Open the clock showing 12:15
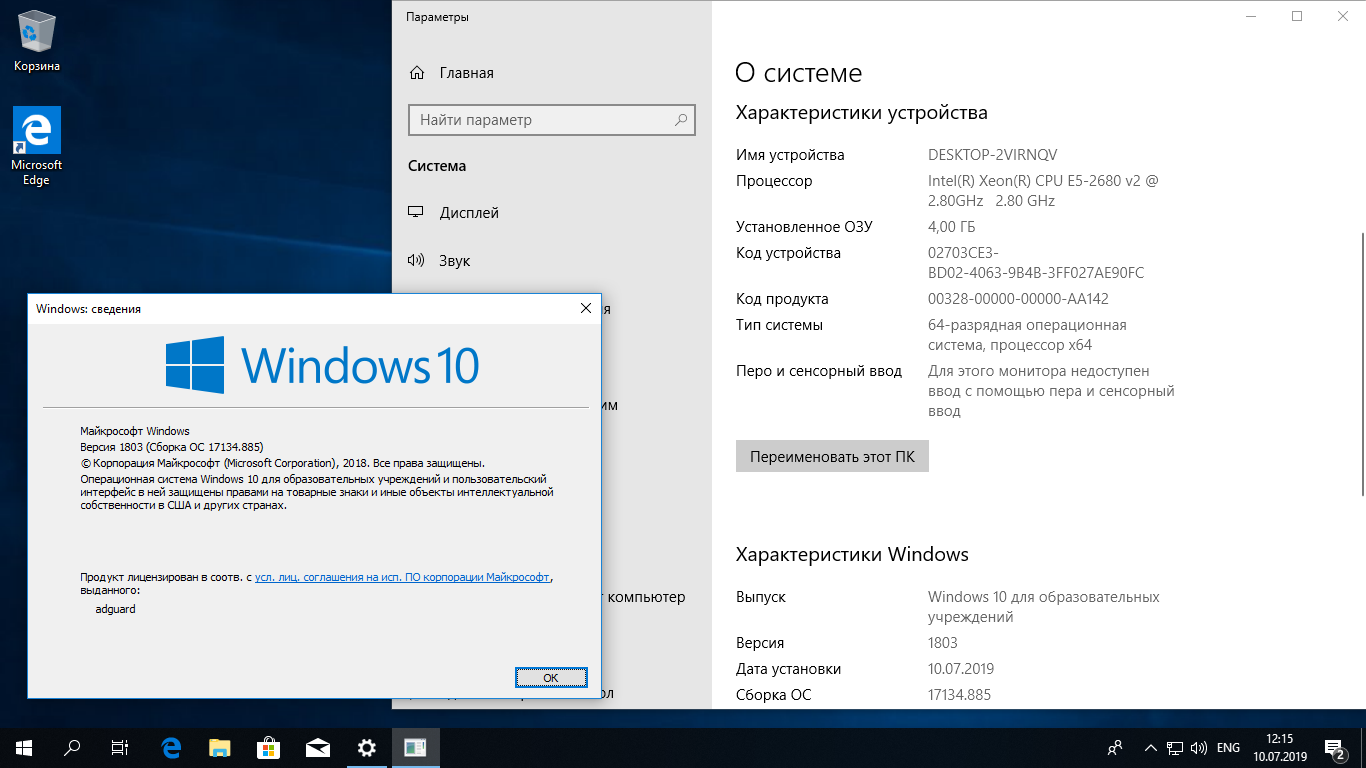Image resolution: width=1366 pixels, height=768 pixels. pos(1279,747)
